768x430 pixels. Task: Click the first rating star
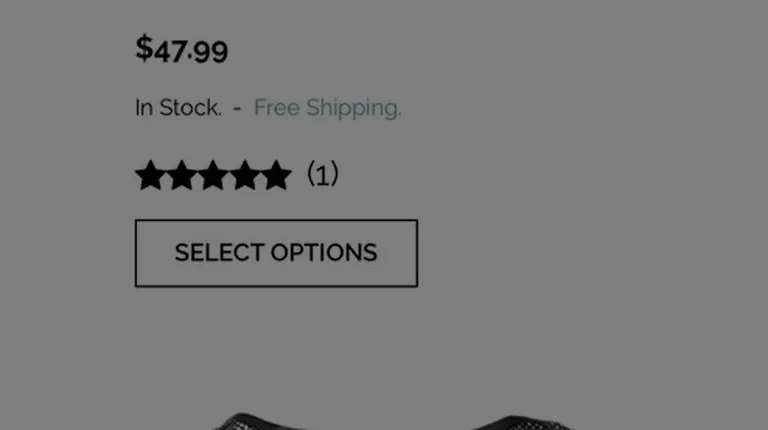click(x=150, y=175)
